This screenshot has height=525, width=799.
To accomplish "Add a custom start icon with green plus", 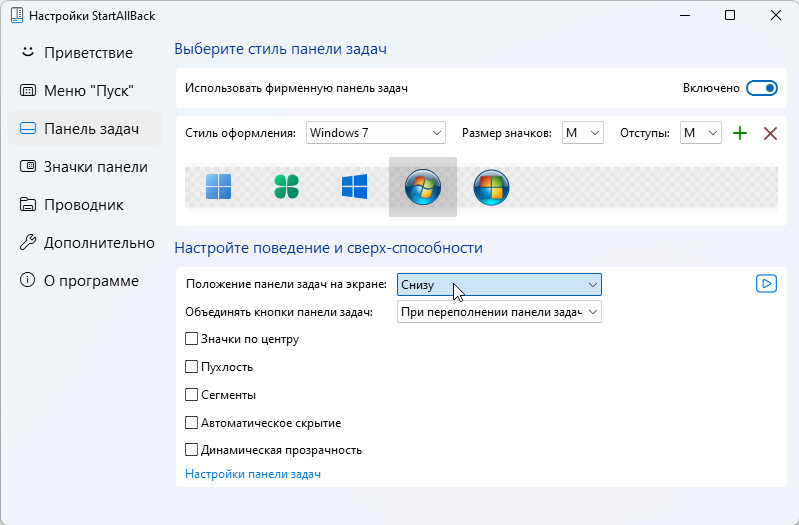I will (740, 134).
